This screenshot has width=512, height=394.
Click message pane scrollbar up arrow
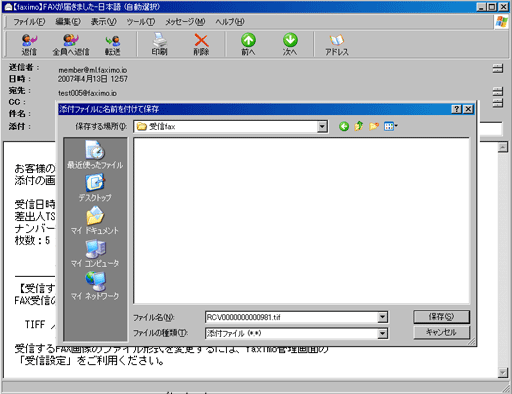coord(503,147)
